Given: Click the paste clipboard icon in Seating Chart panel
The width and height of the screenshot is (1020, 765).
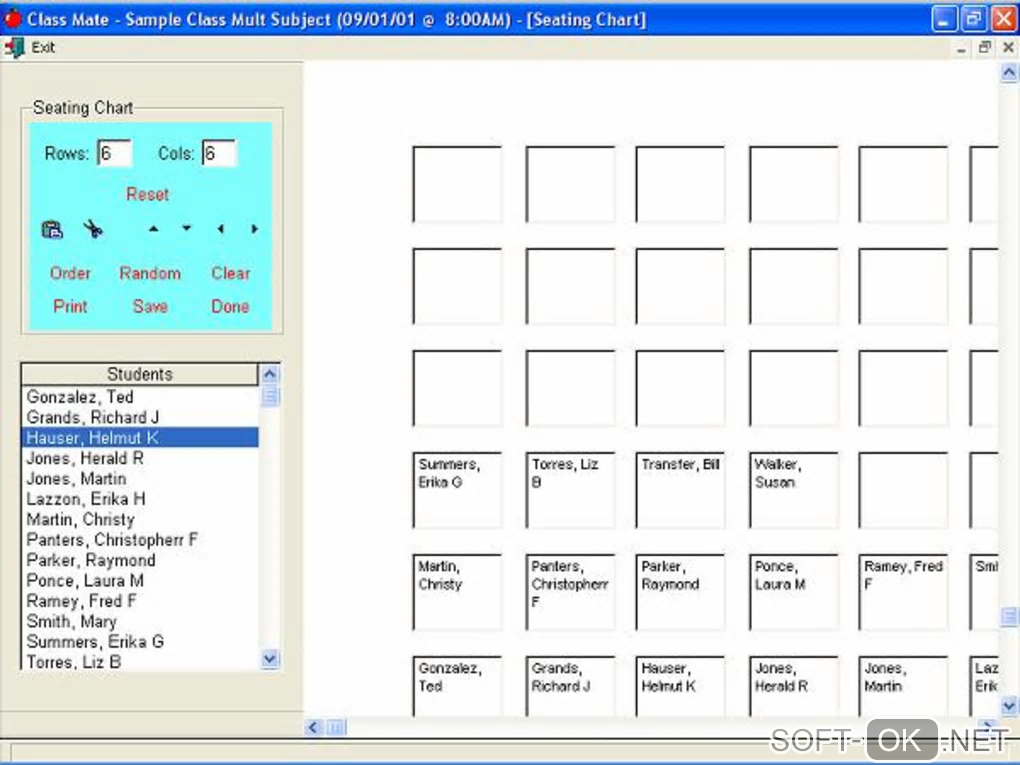Looking at the screenshot, I should tap(52, 230).
